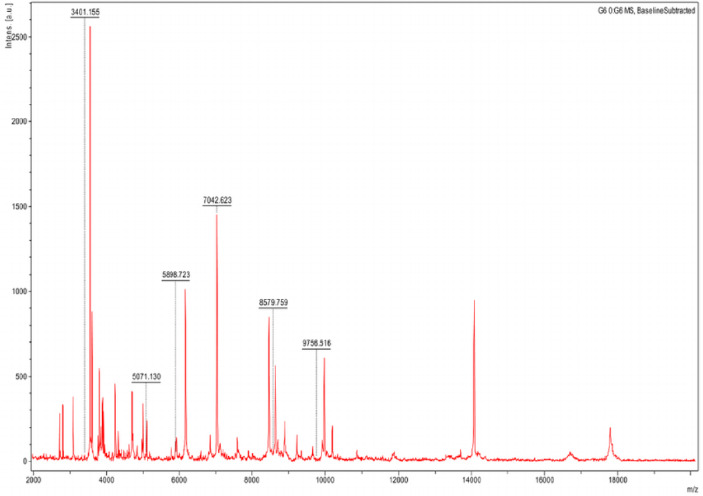Click the 2000 tick on the intensity axis
703x496 pixels.
[19, 122]
